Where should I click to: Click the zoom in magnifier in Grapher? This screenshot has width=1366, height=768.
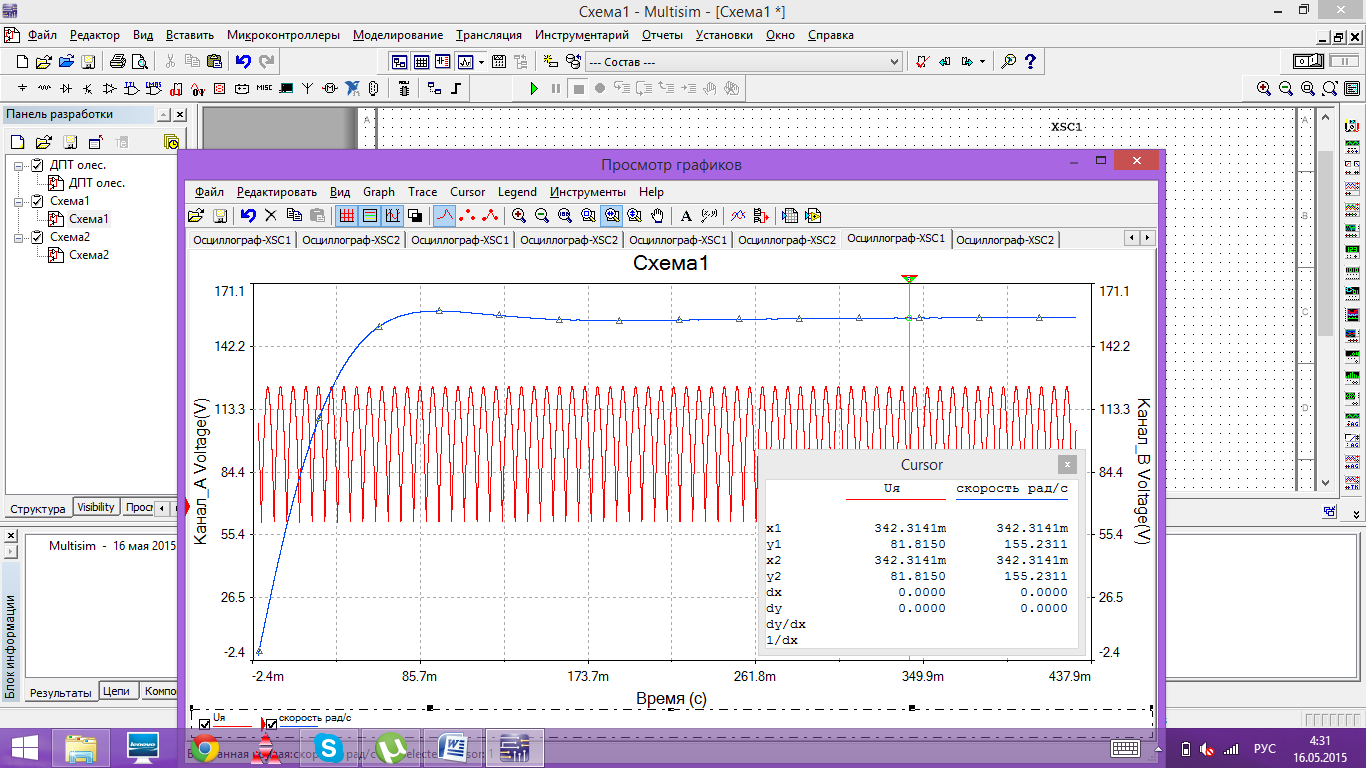coord(519,215)
